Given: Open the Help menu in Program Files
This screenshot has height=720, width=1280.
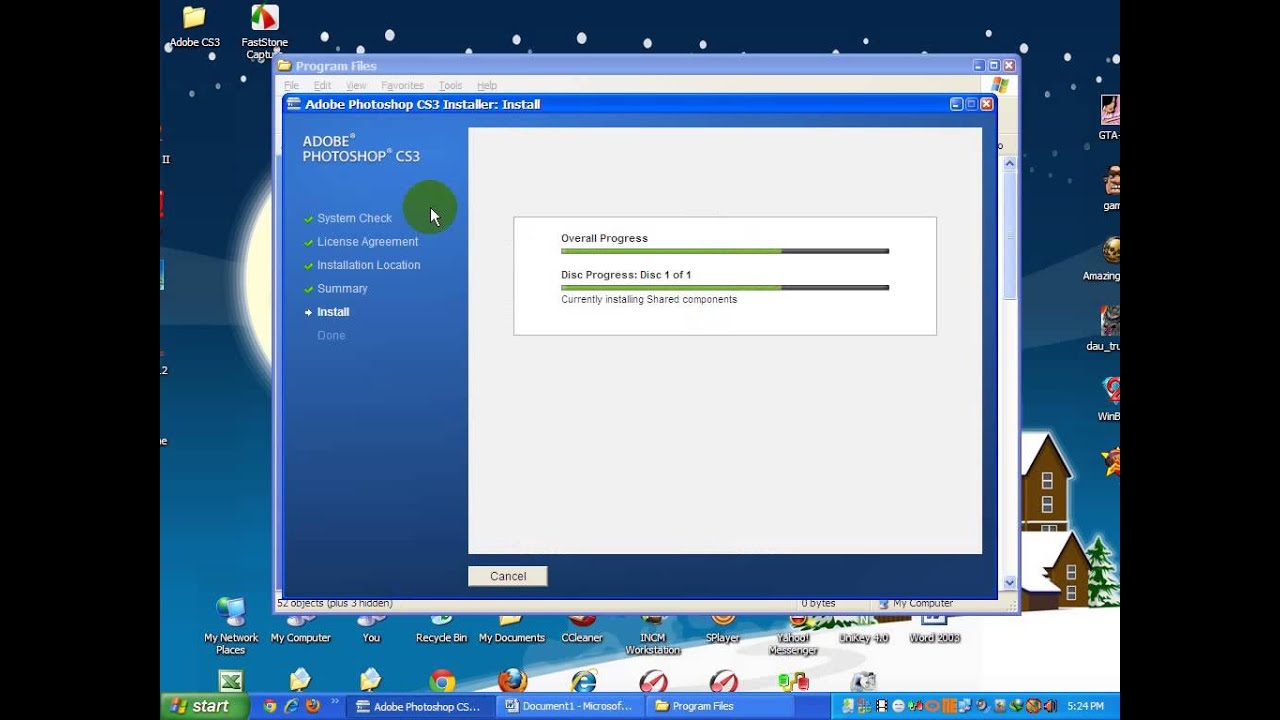Looking at the screenshot, I should (x=487, y=86).
